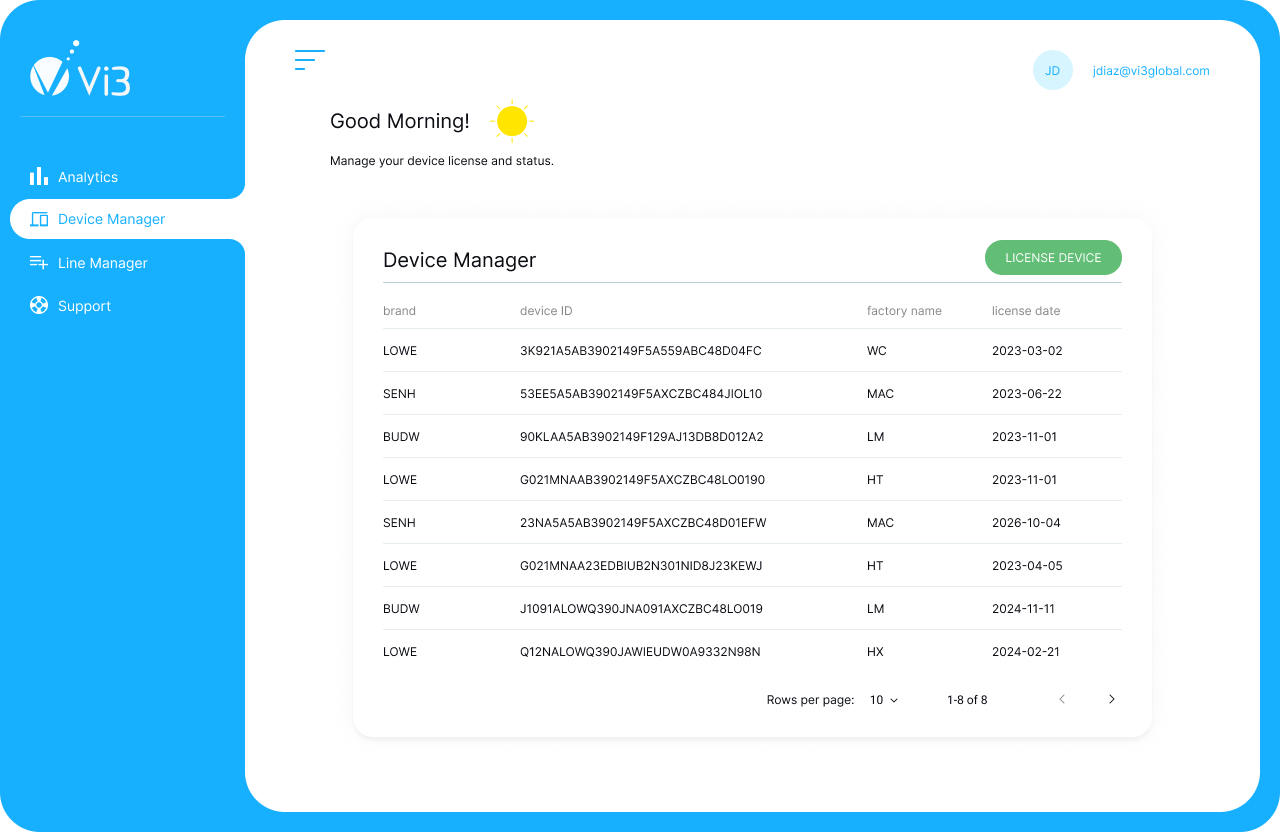Click license date 2023-03-02

pyautogui.click(x=1027, y=351)
